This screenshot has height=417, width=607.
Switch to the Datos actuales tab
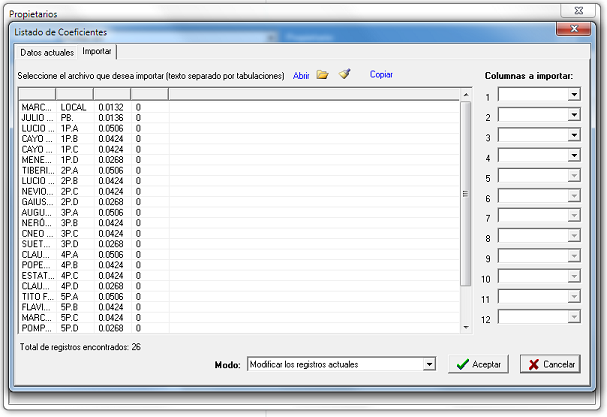pos(47,51)
